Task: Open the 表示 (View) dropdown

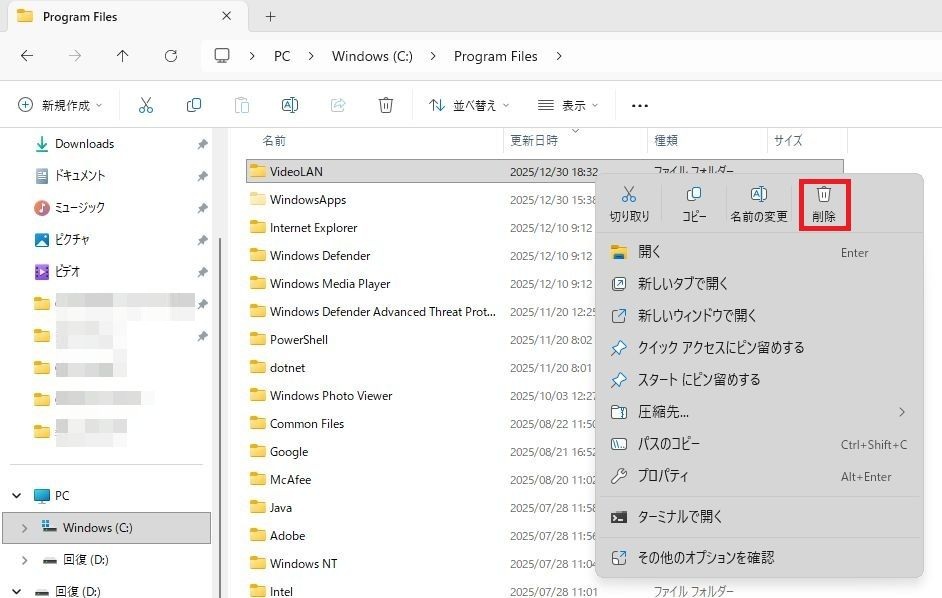Action: [567, 105]
